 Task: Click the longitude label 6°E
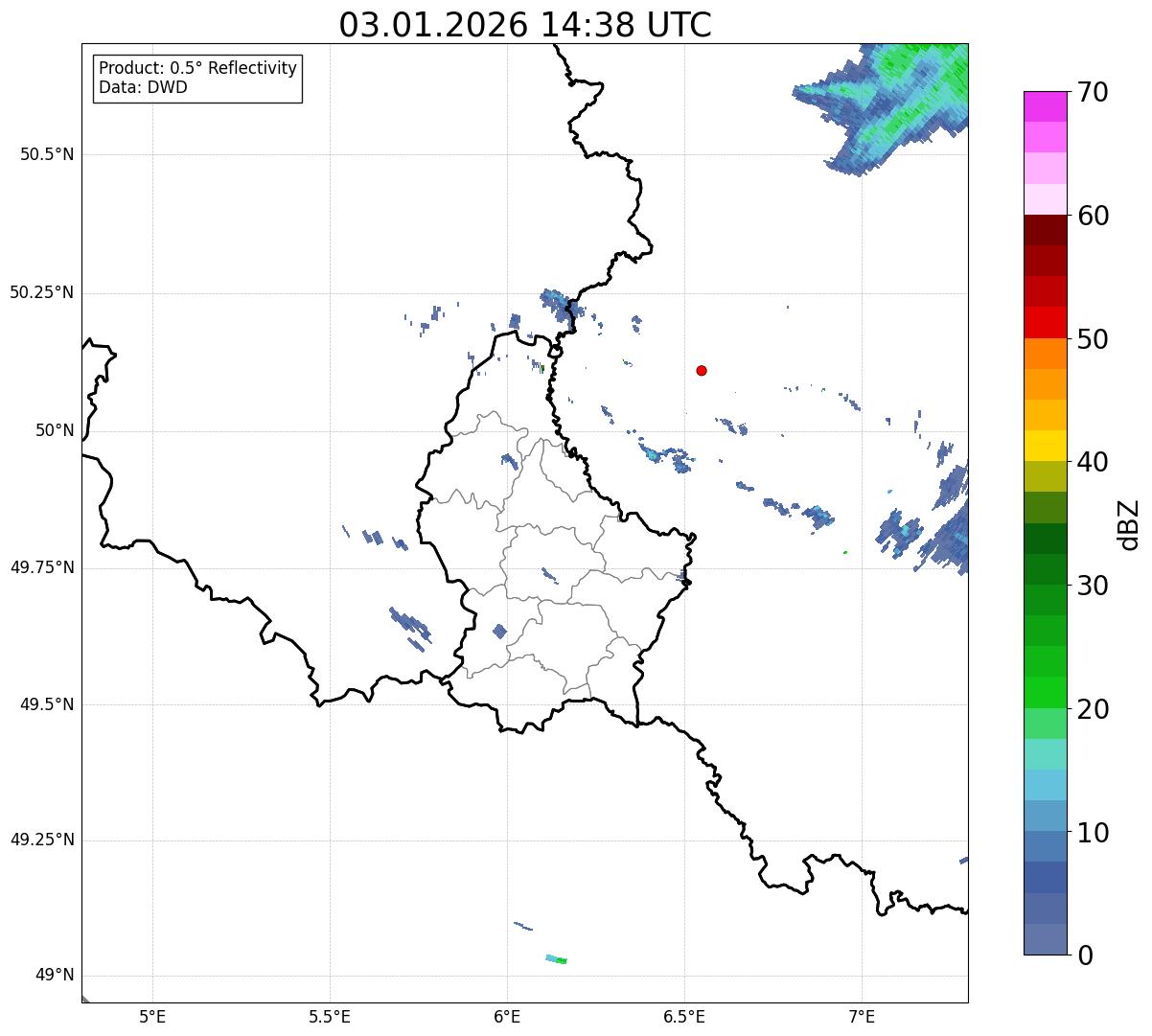[x=507, y=1016]
